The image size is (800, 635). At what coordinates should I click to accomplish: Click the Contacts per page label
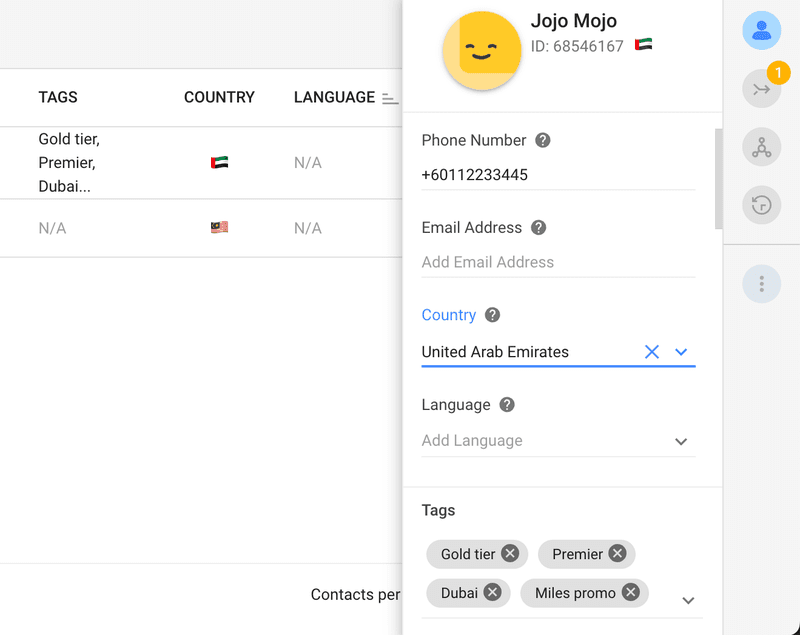click(x=356, y=594)
